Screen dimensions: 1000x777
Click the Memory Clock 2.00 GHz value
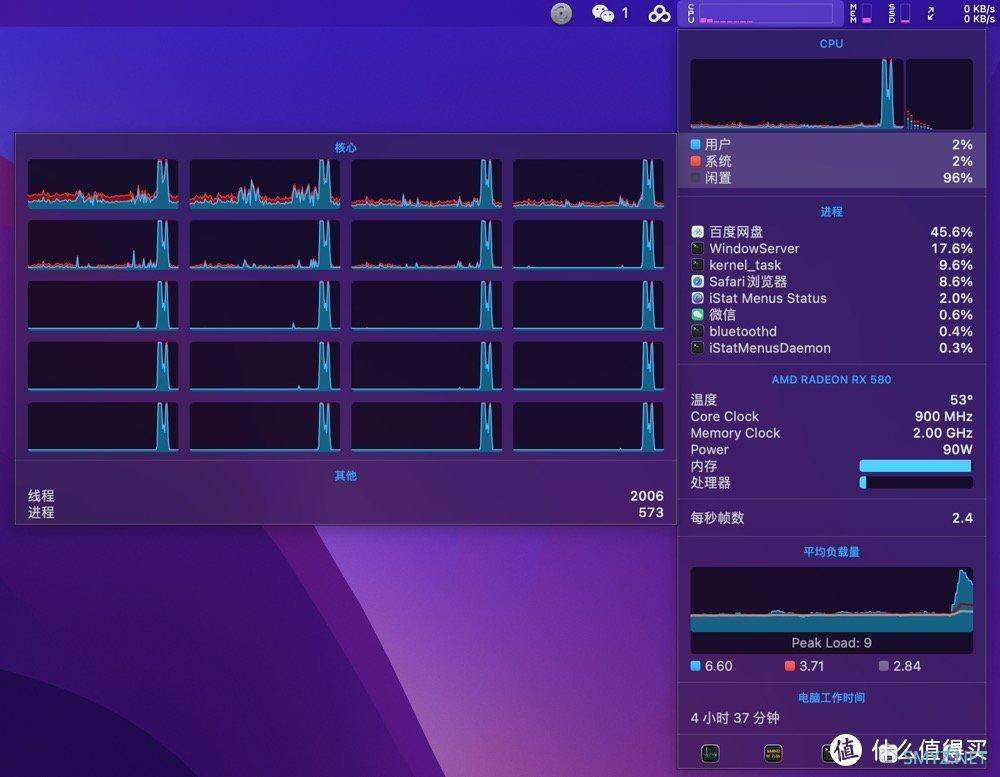(943, 433)
